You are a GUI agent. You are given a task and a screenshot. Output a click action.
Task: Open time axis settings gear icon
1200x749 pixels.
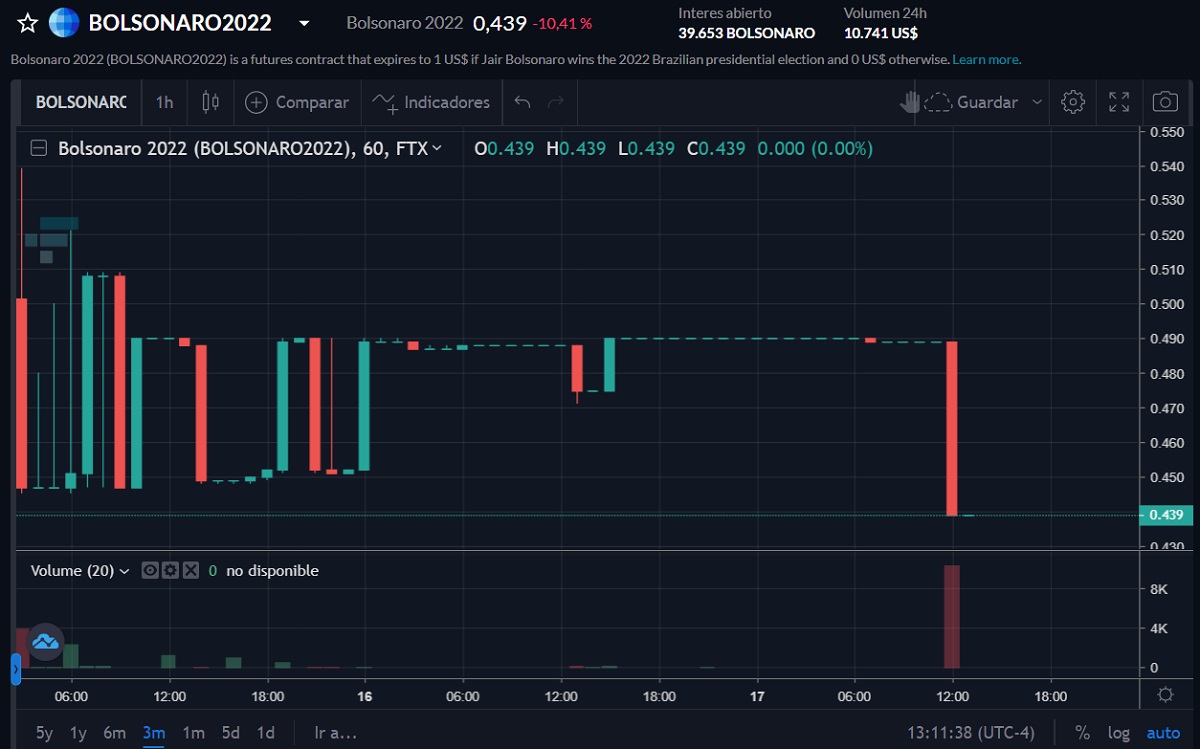1165,695
